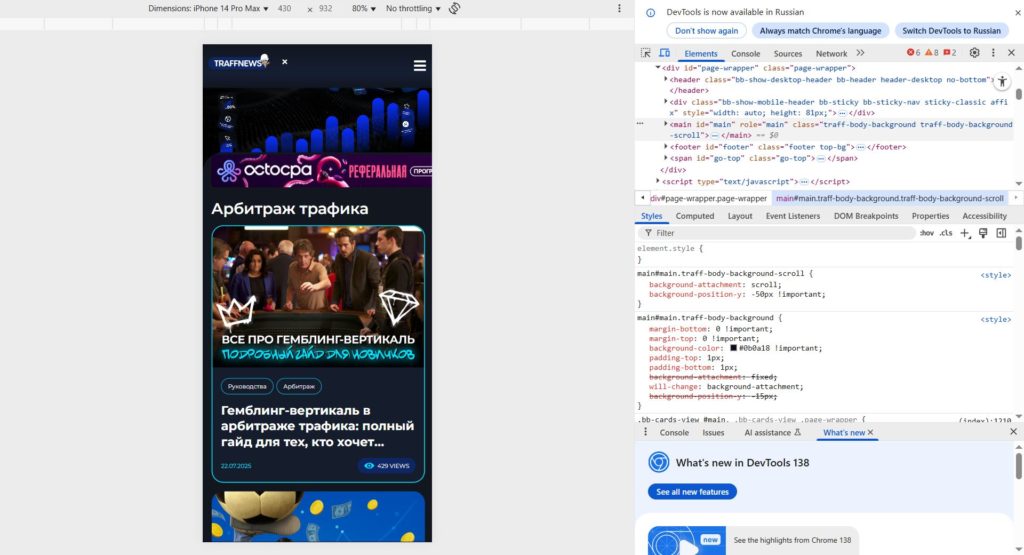Open the DOM Breakpoints tab
This screenshot has height=555, width=1024.
coord(866,216)
